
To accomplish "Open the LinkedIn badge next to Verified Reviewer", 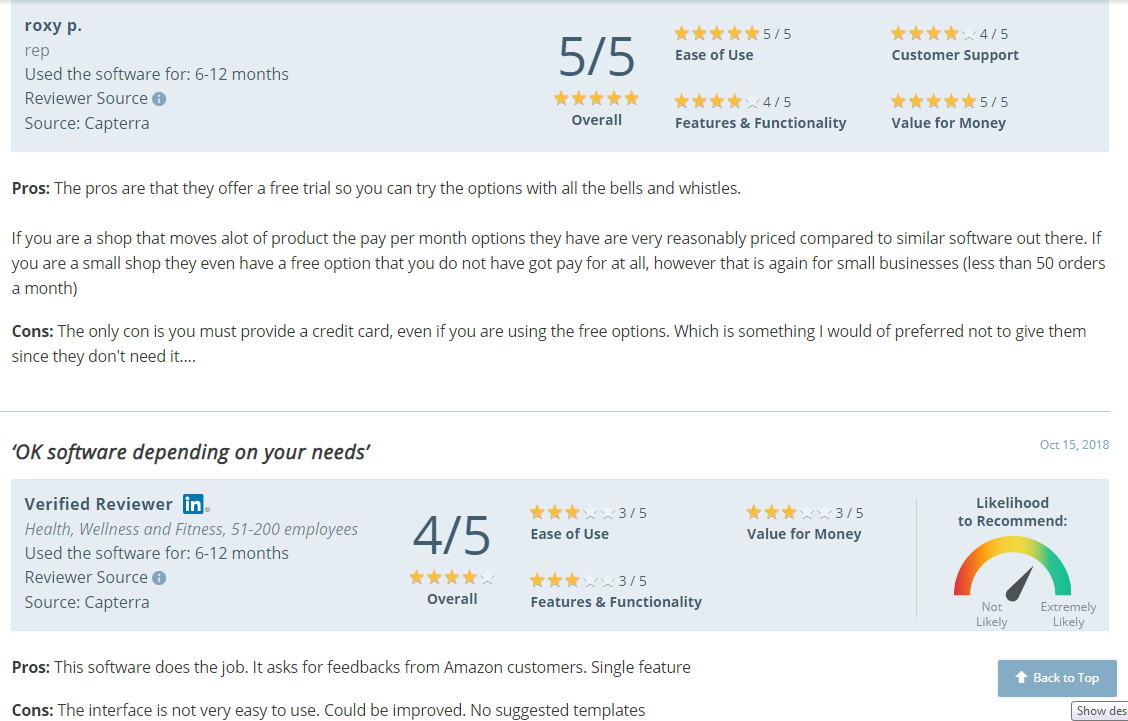I will point(195,504).
